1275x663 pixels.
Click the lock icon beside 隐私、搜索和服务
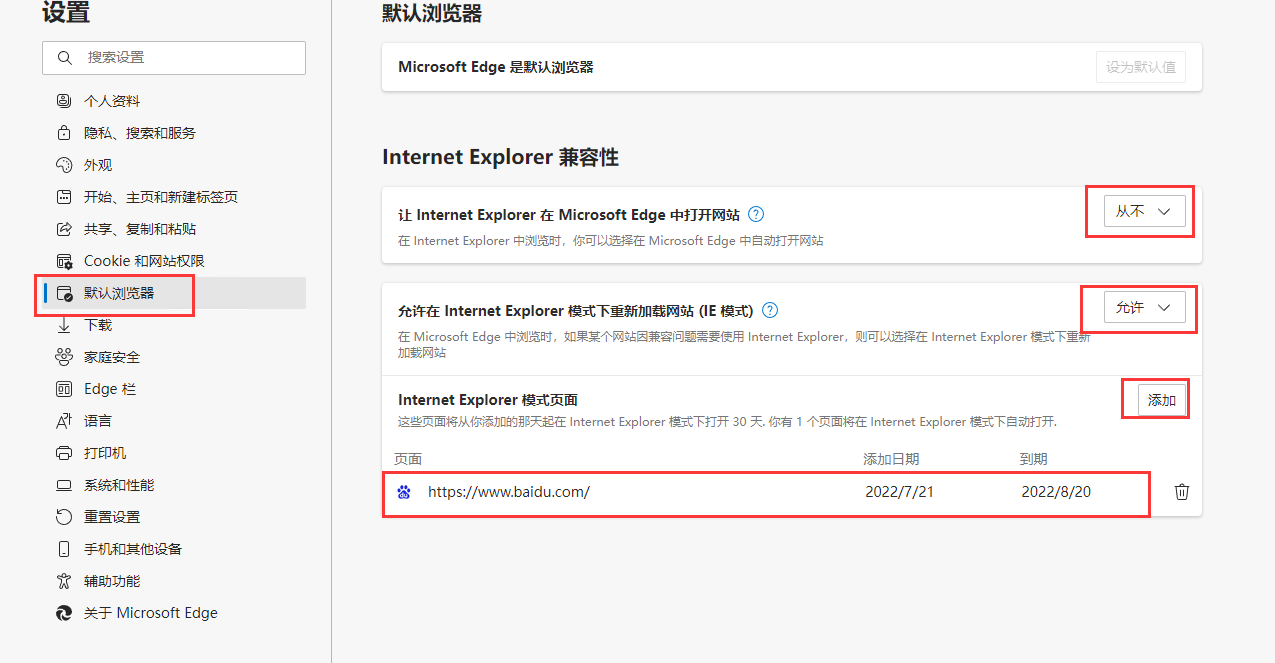pyautogui.click(x=64, y=133)
